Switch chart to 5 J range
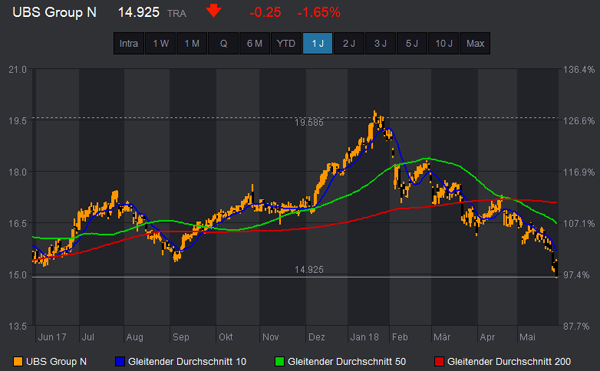 [x=412, y=44]
